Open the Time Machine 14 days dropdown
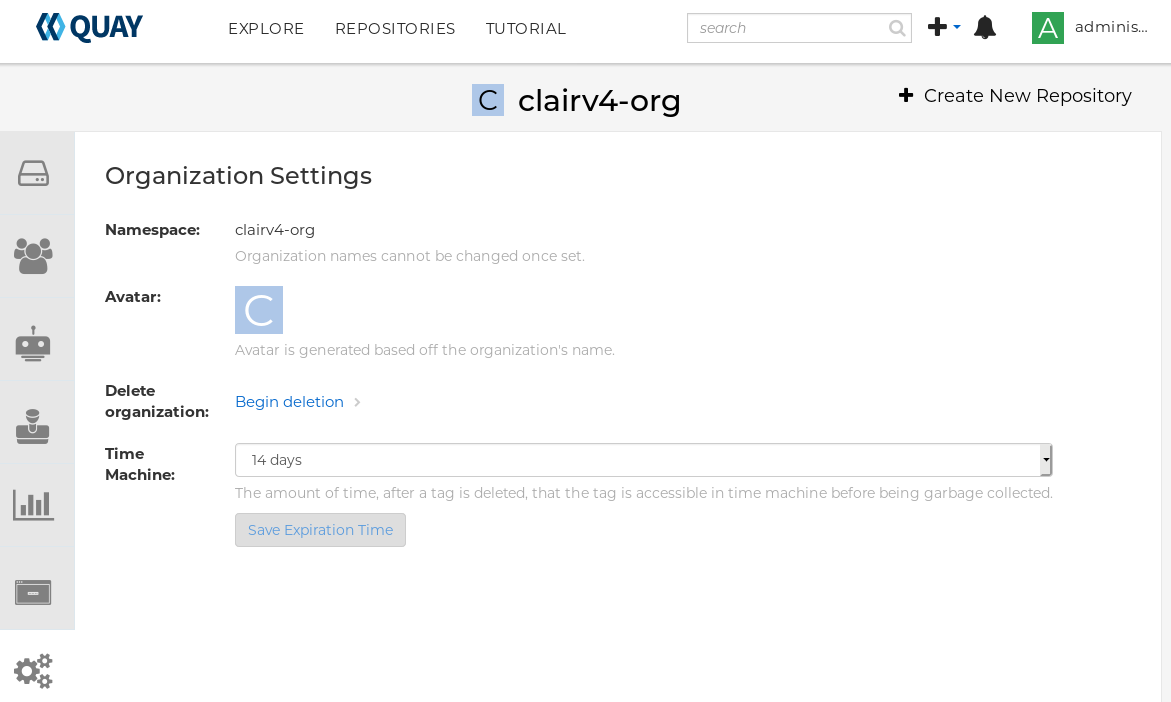 tap(643, 460)
